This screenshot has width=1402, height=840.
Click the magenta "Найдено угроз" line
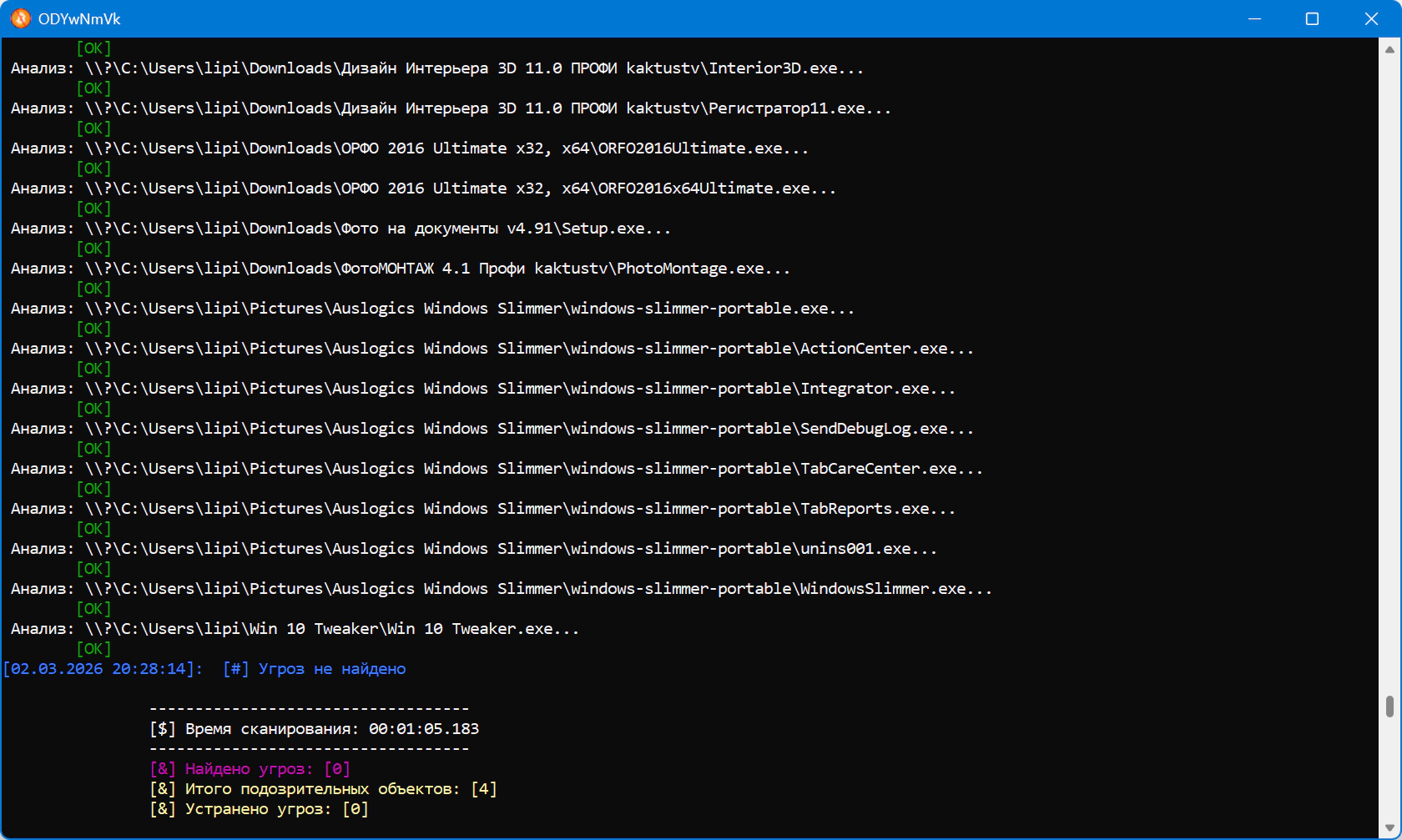coord(250,769)
